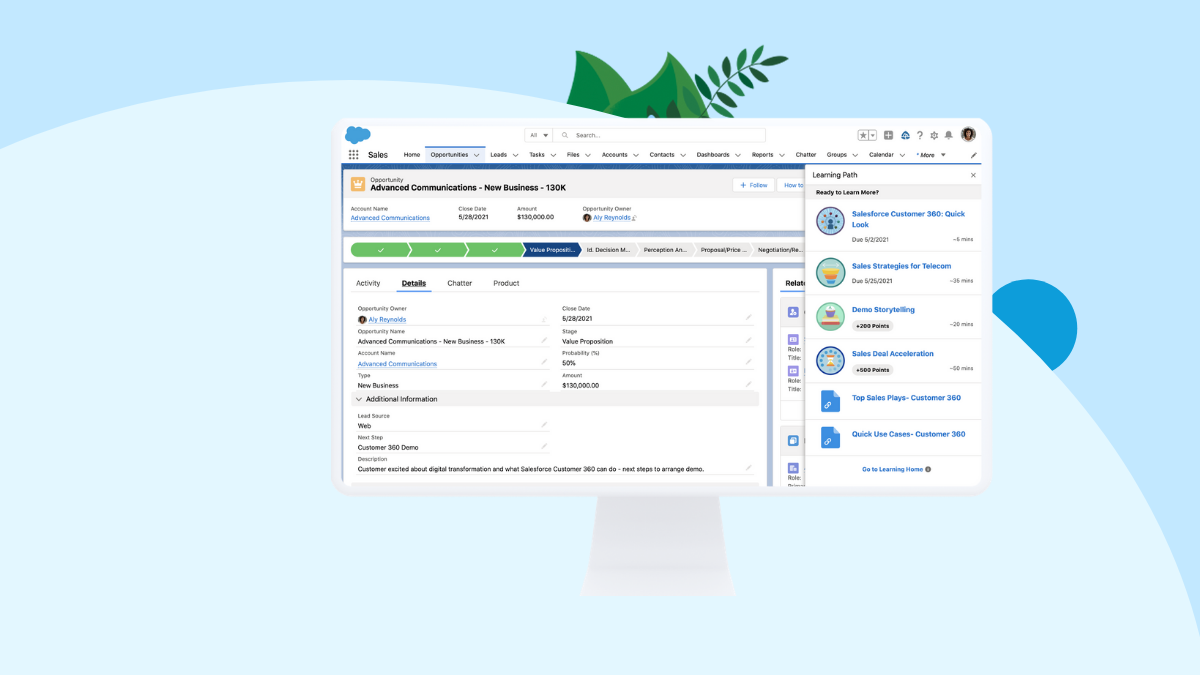Screen dimensions: 1200x675
Task: Edit the Type field pencil
Action: [544, 384]
